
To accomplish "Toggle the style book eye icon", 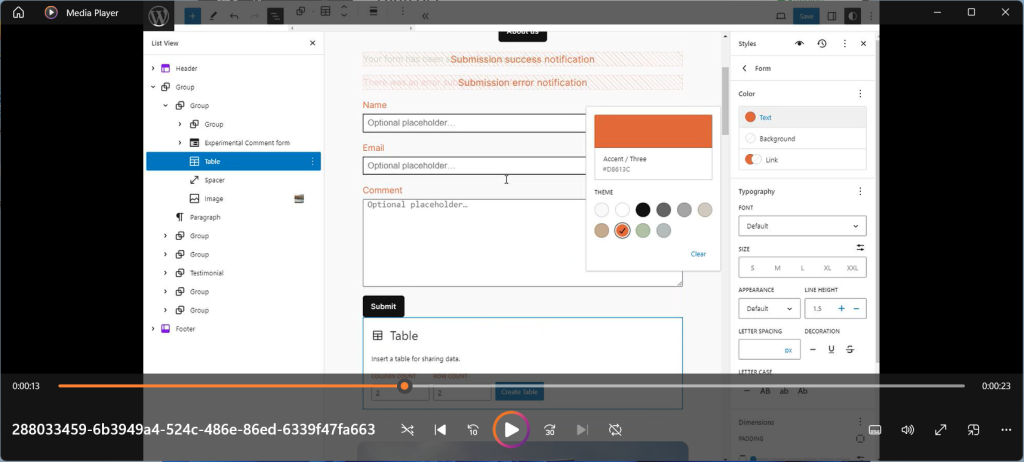I will click(x=799, y=44).
